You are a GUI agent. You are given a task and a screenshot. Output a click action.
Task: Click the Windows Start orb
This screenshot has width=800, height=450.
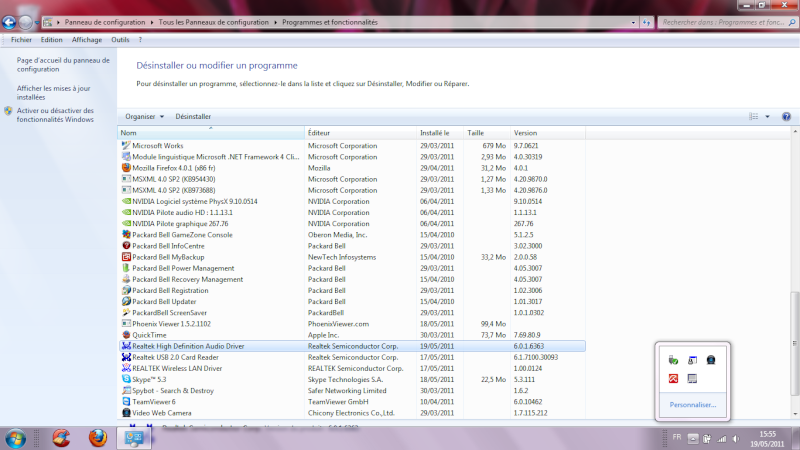[x=15, y=438]
